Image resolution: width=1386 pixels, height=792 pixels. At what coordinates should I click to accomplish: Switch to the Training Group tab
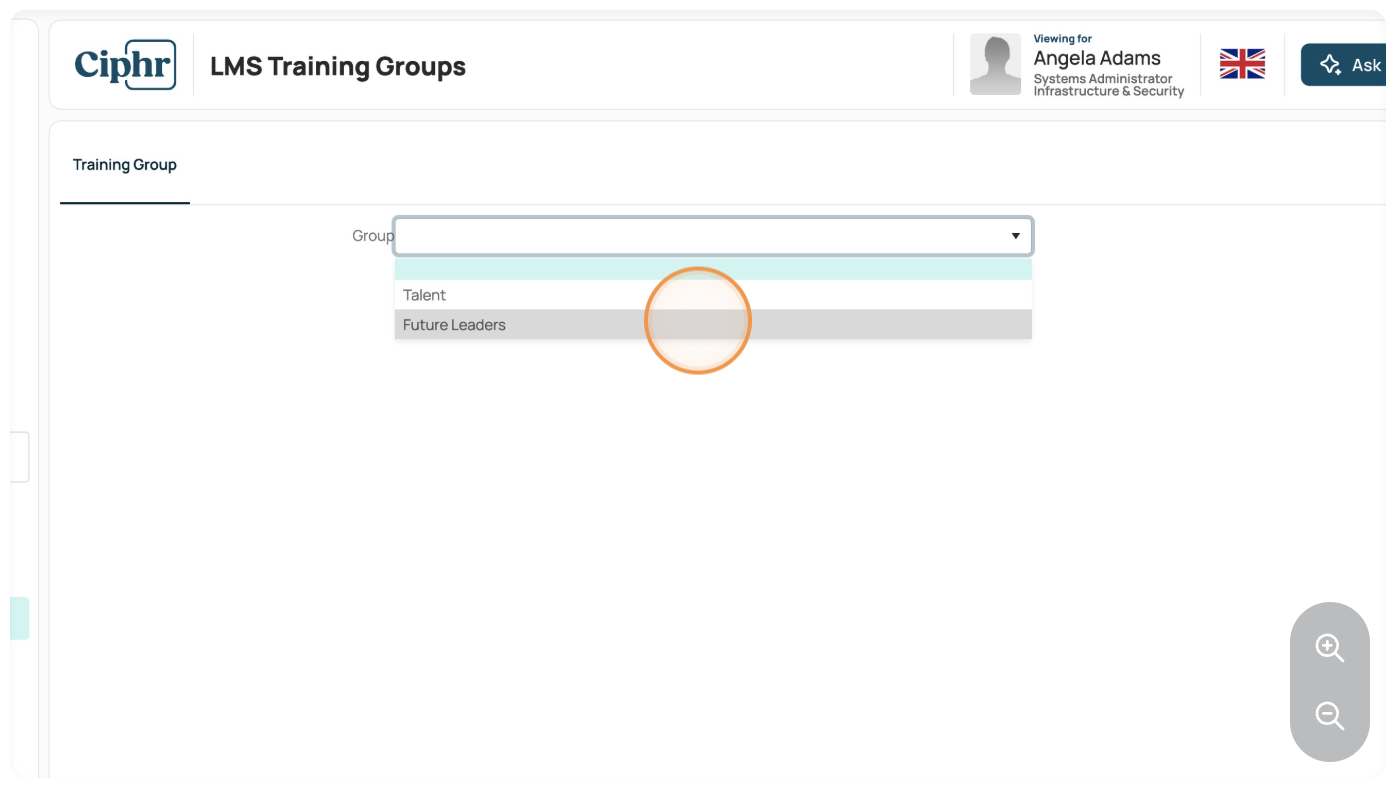tap(125, 165)
